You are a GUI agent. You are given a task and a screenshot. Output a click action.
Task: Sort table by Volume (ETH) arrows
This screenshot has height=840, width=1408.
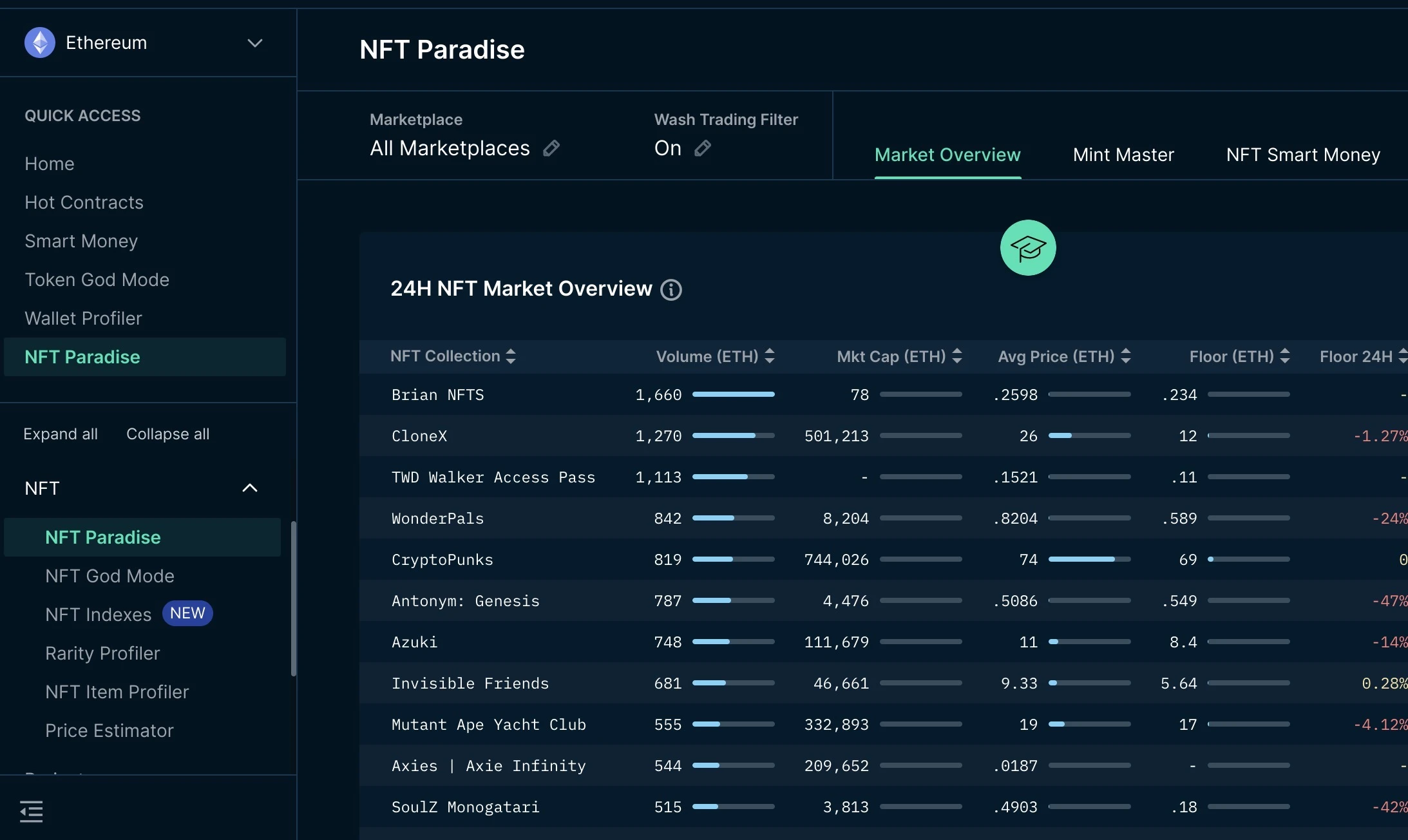tap(770, 356)
